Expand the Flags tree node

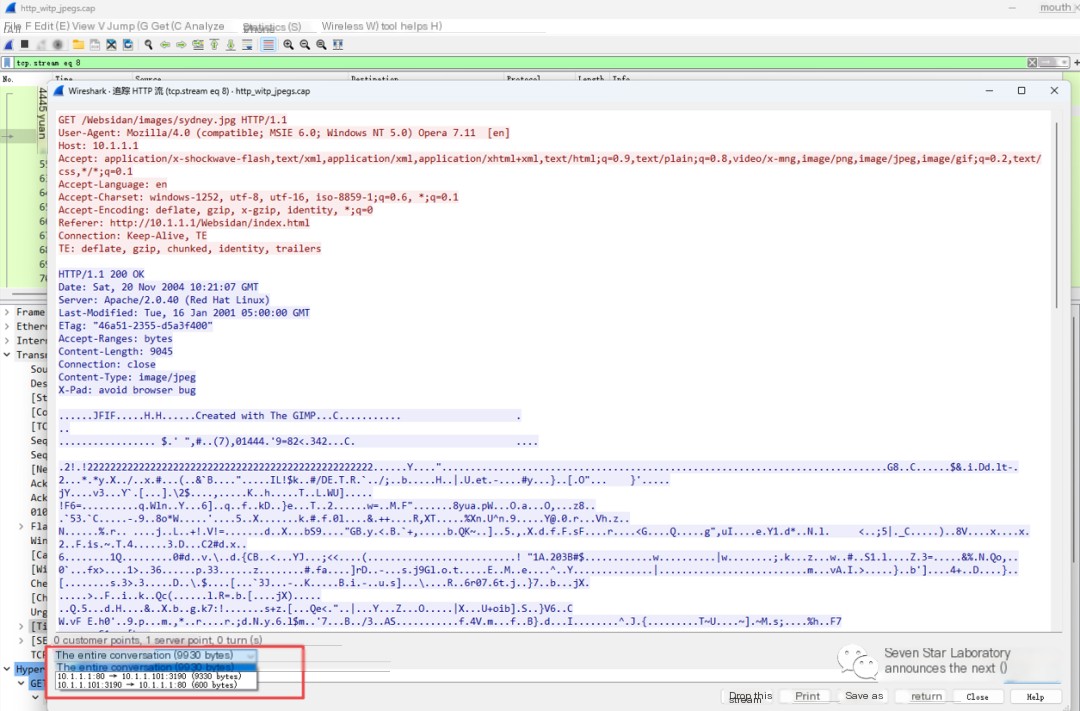[x=21, y=526]
